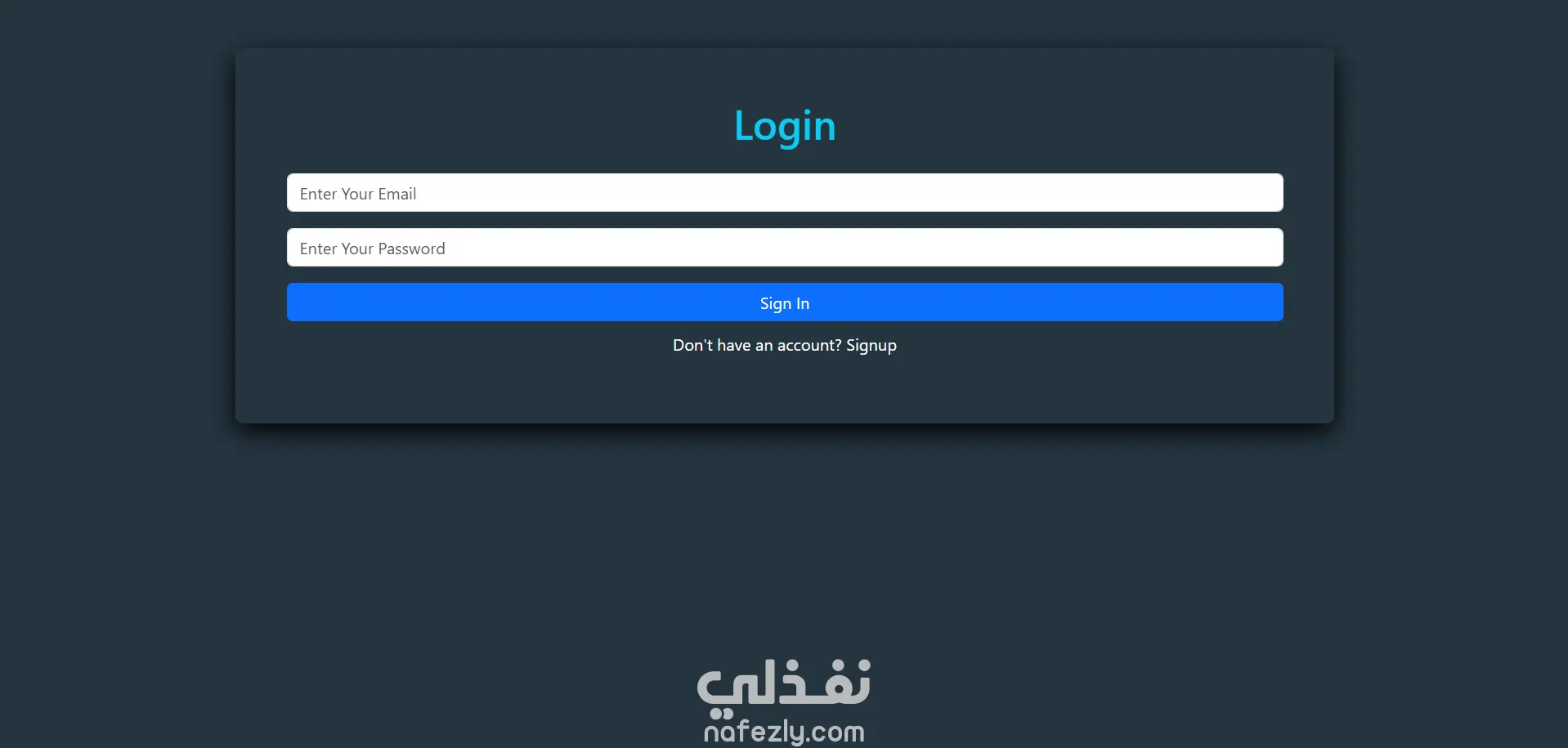
Task: Click the cyan Login title text
Action: tap(785, 127)
